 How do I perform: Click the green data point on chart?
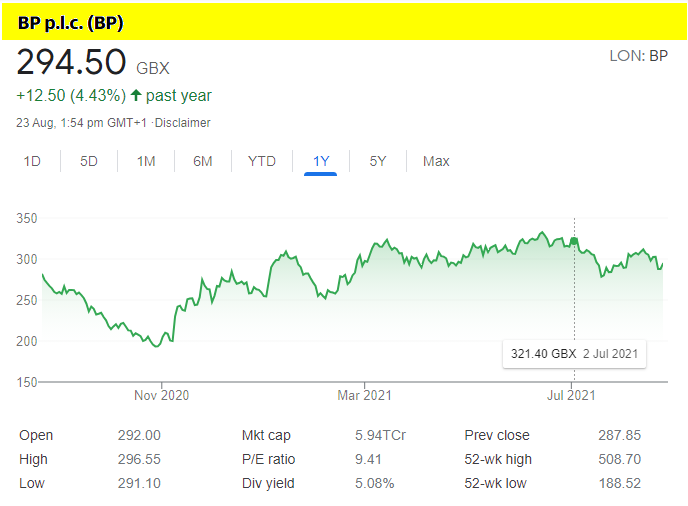[x=574, y=241]
